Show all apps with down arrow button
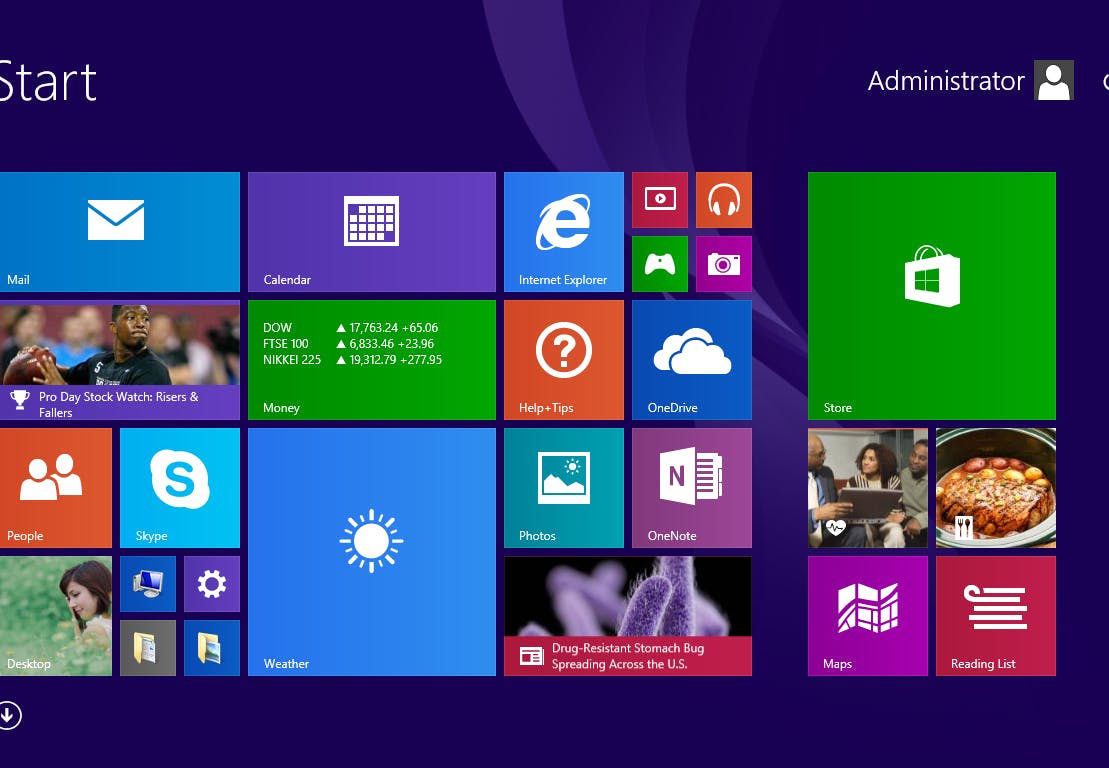 (x=9, y=715)
